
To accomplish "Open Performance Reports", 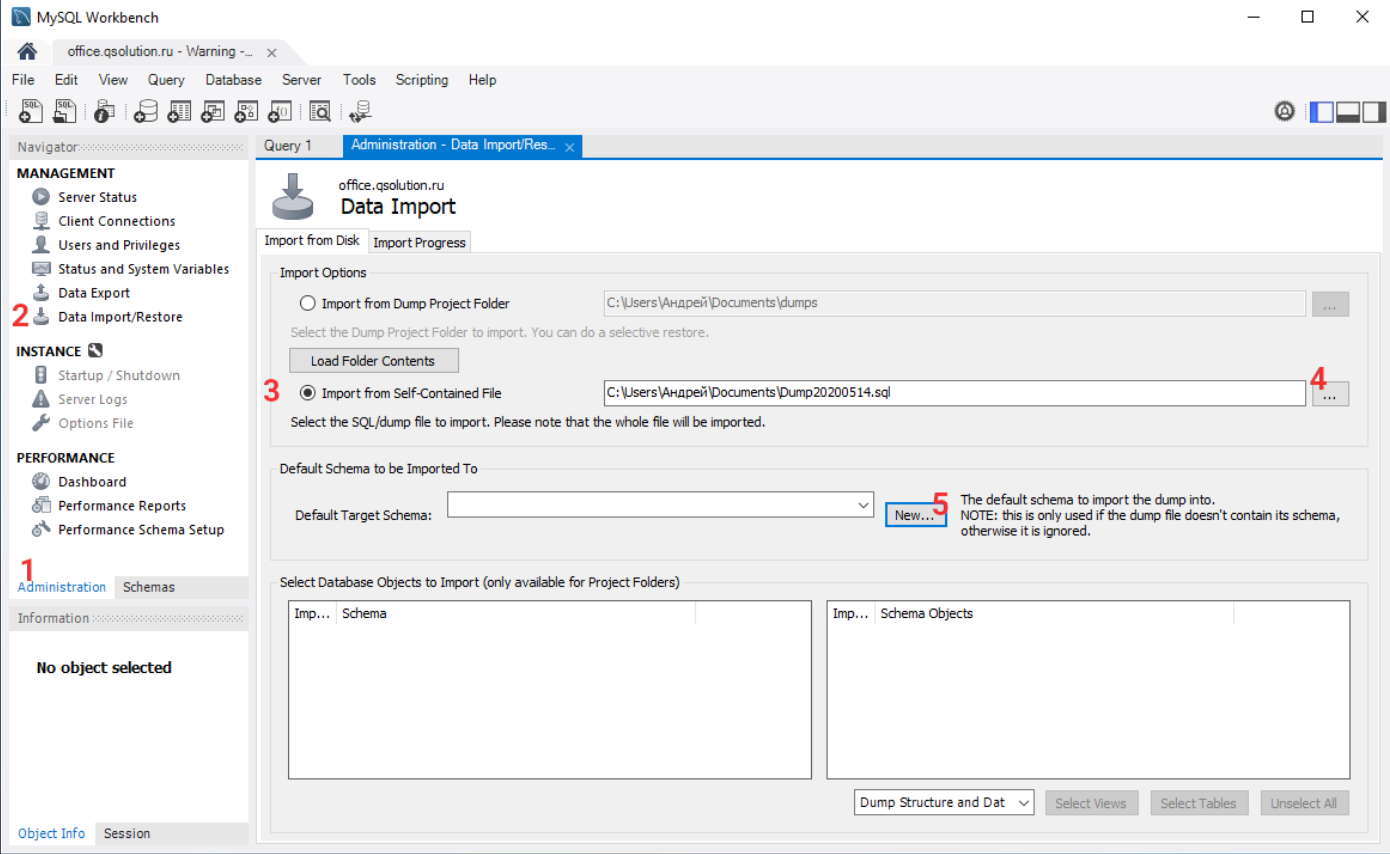I will 122,505.
